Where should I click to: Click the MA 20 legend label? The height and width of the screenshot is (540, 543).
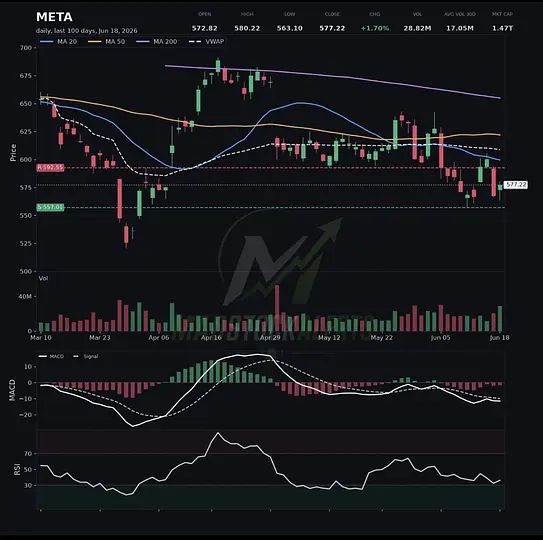(x=67, y=42)
